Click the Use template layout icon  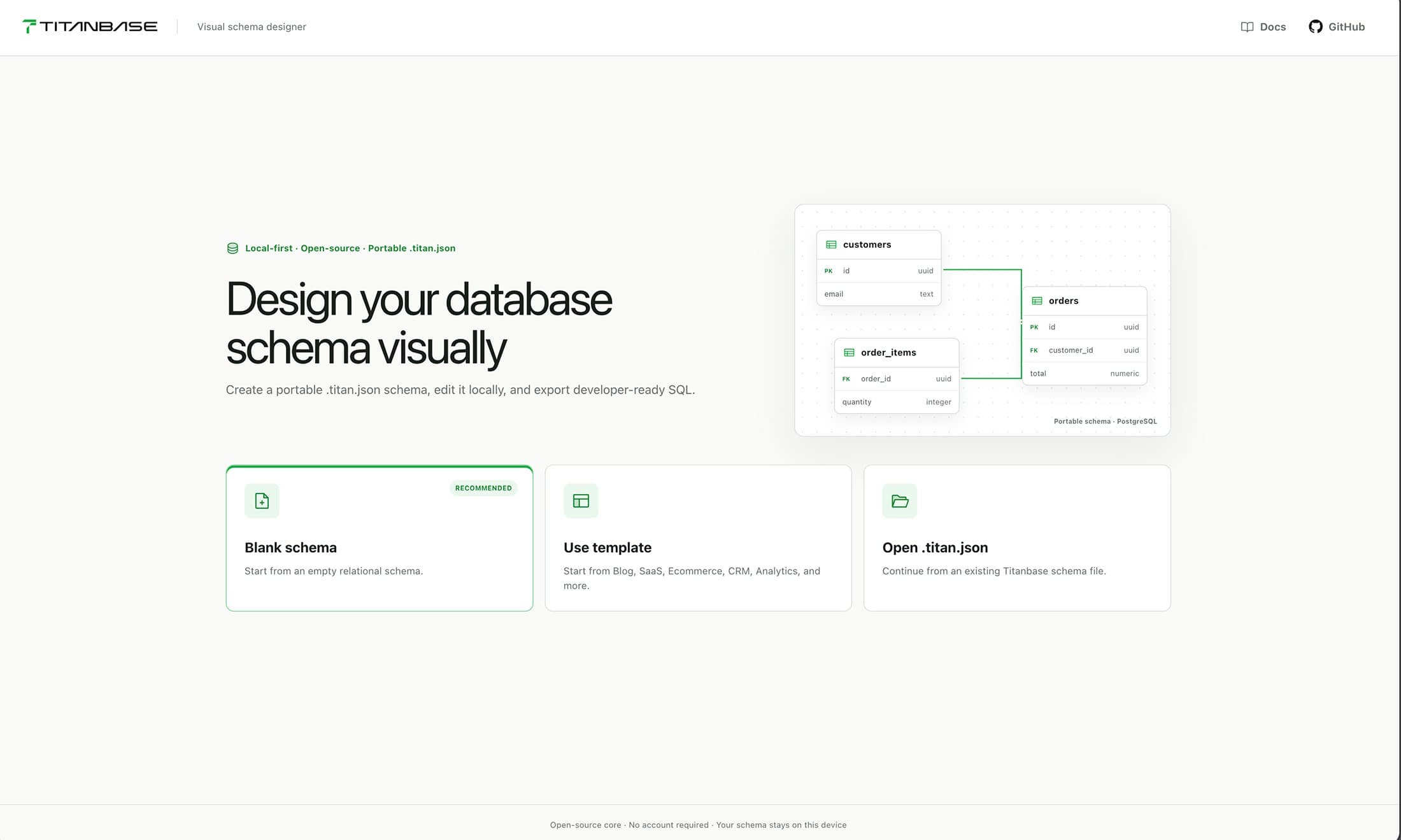(581, 501)
